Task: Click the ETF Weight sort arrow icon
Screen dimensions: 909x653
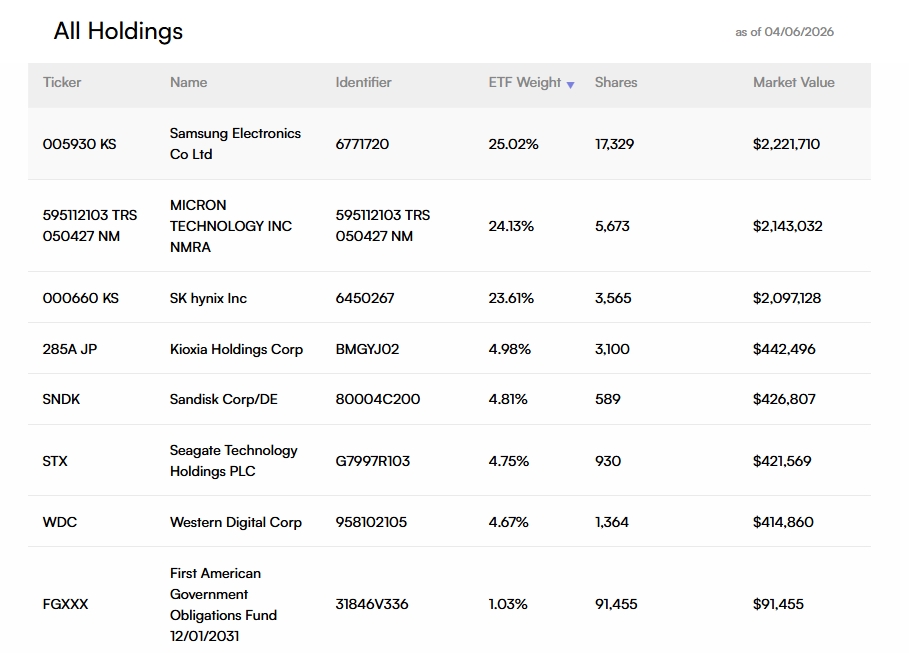Action: [x=570, y=85]
